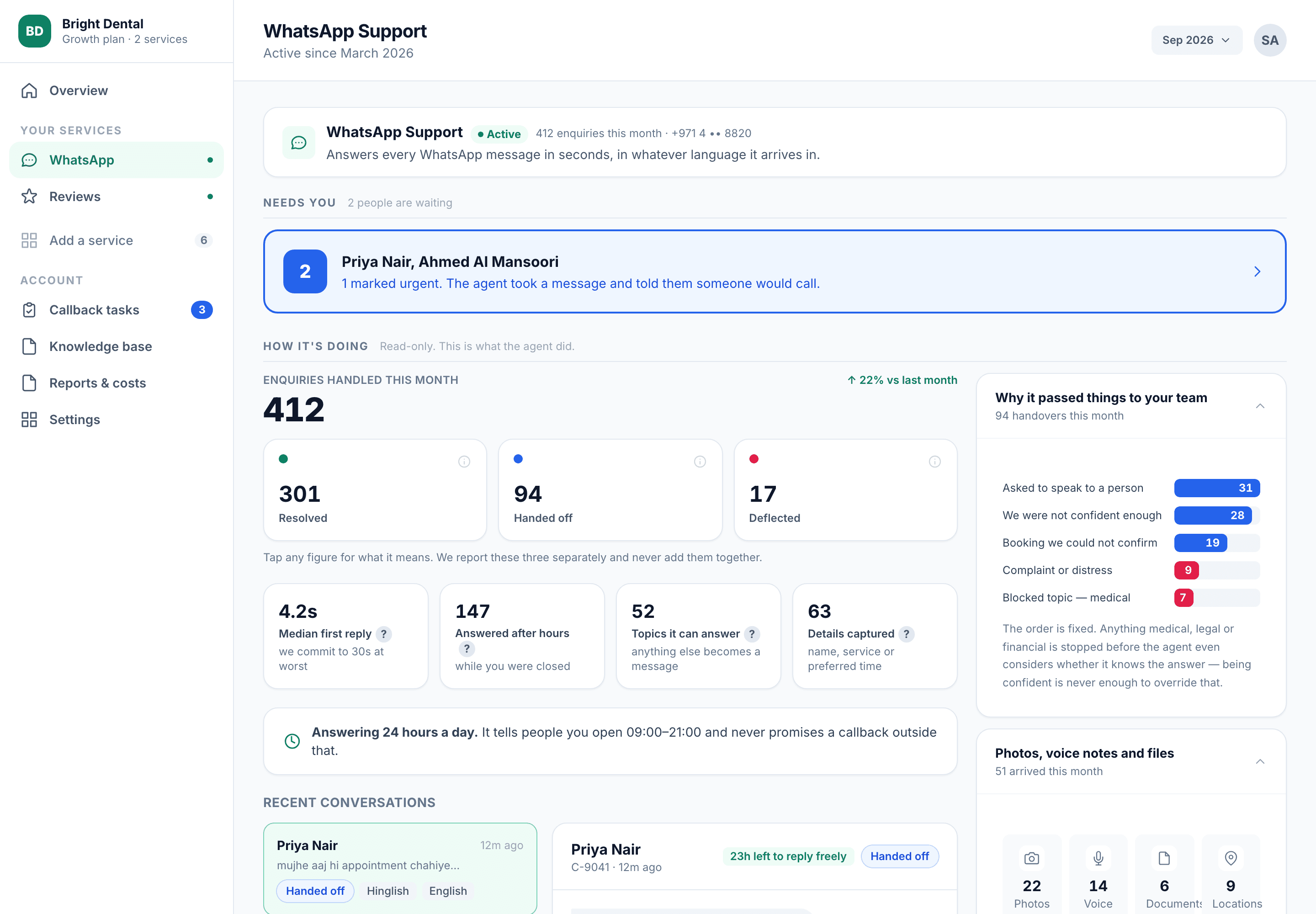Screen dimensions: 1316x914
Task: Open Reviews service in sidebar
Action: coord(116,197)
